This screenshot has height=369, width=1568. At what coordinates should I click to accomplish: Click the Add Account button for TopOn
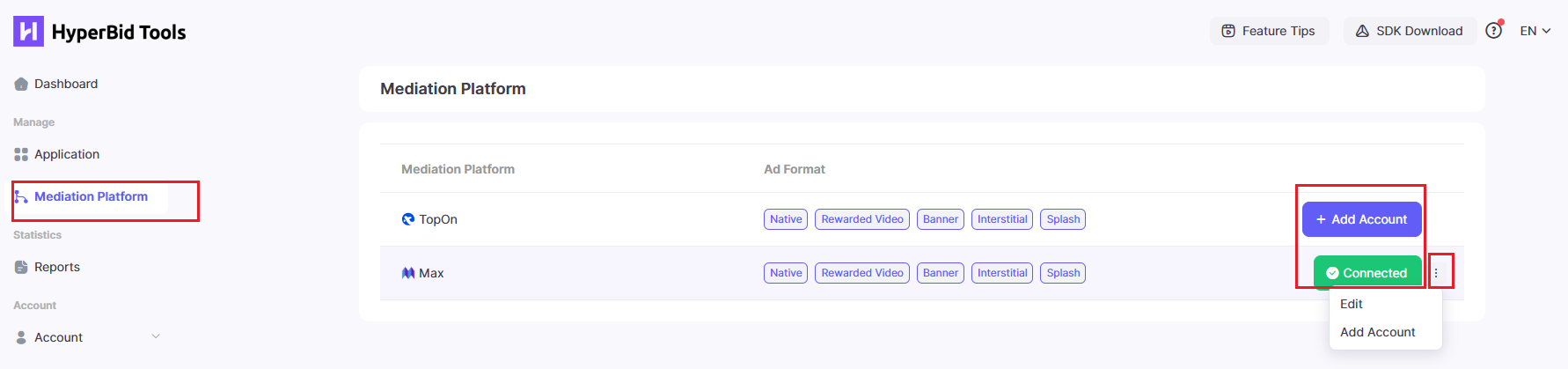coord(1361,219)
